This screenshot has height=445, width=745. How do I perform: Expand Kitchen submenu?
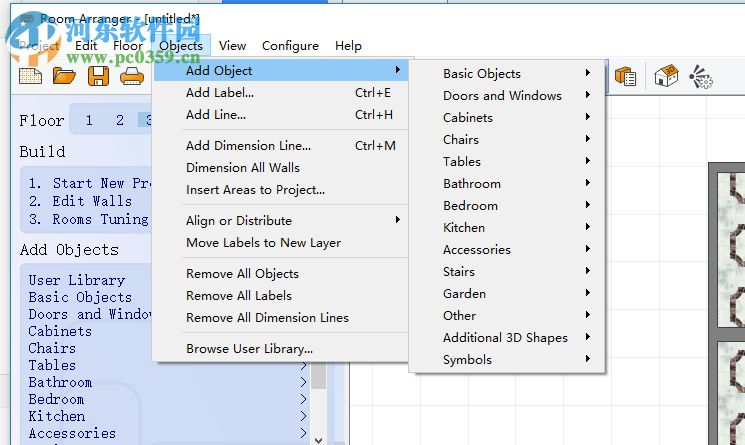[x=507, y=227]
